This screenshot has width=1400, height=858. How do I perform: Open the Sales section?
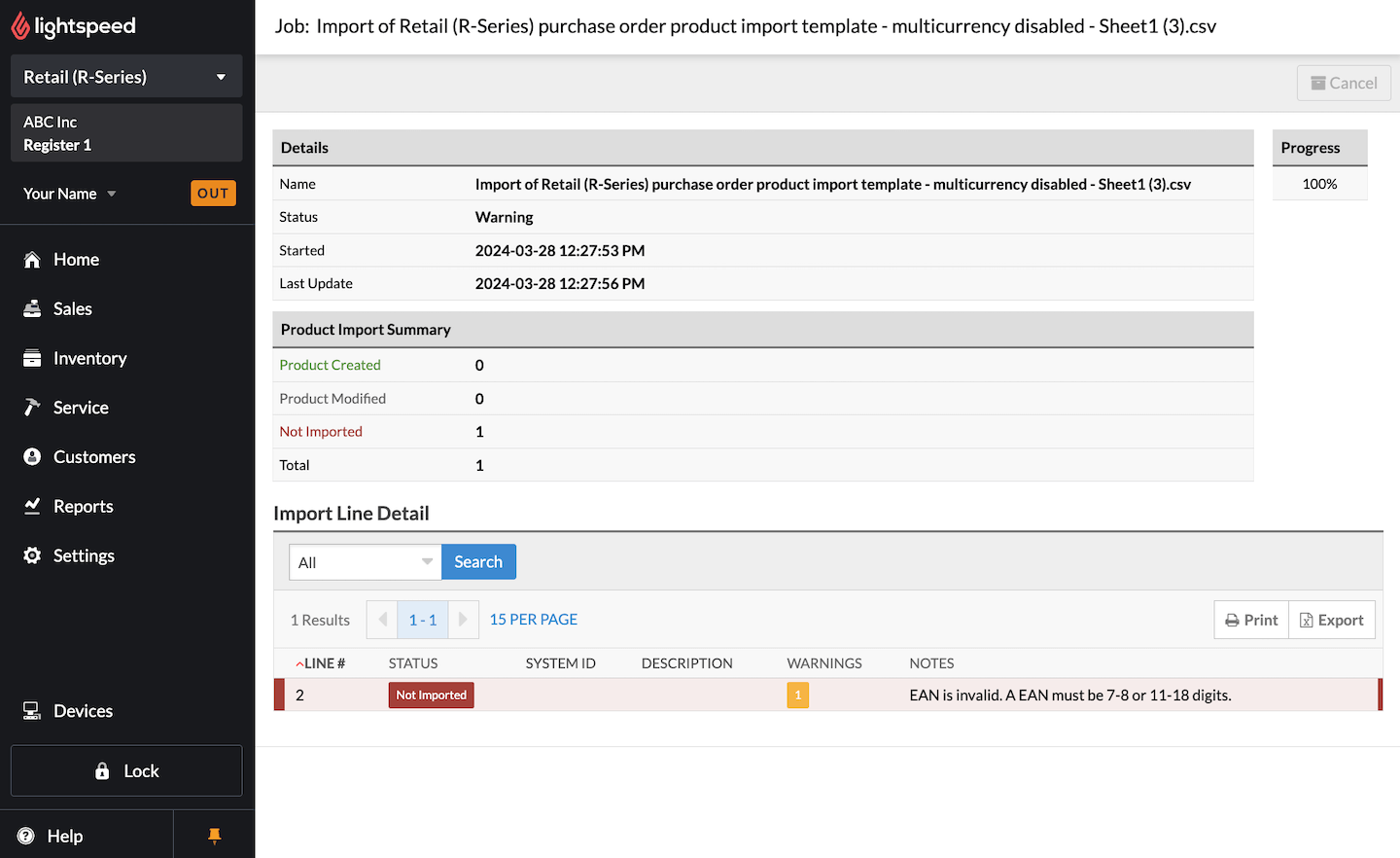click(72, 309)
